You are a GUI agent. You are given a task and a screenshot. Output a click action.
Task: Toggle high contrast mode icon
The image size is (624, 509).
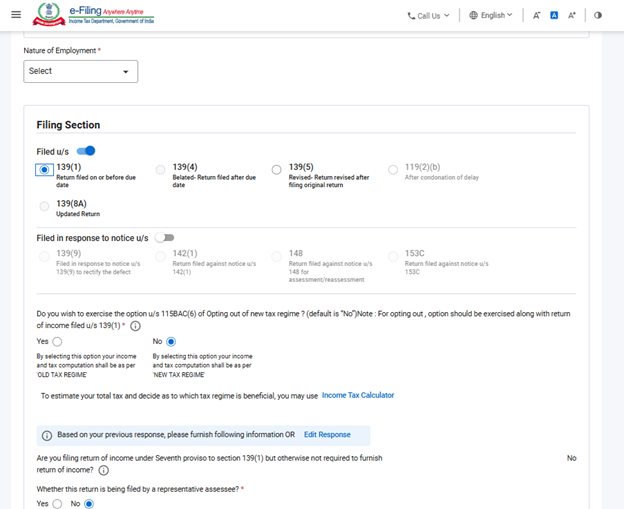[x=598, y=16]
